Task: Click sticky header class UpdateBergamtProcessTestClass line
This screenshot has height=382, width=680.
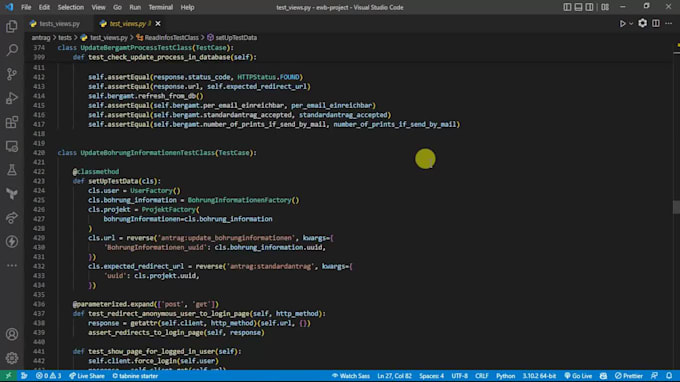Action: pyautogui.click(x=145, y=47)
